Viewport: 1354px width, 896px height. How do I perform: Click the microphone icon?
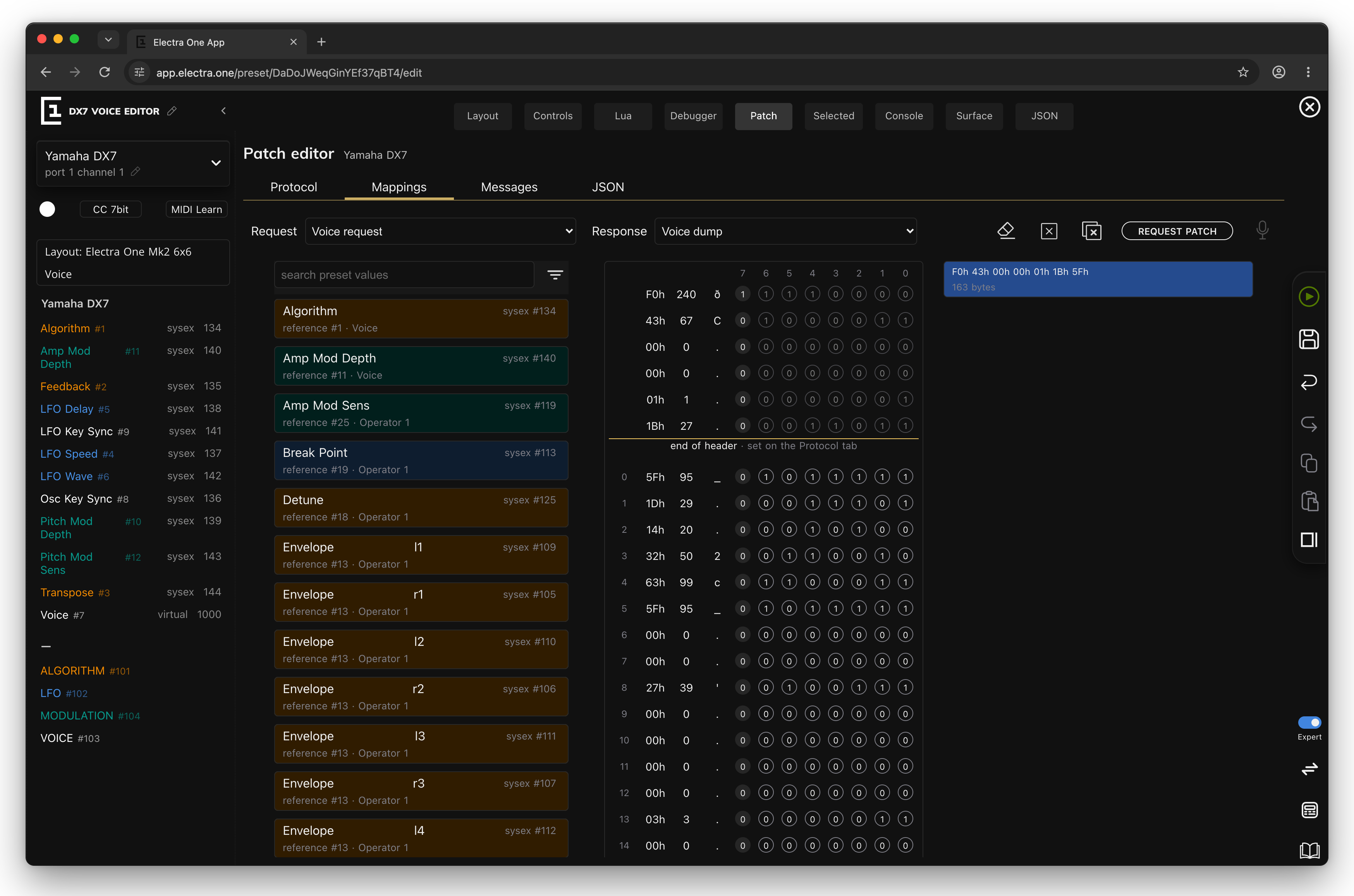(x=1263, y=230)
